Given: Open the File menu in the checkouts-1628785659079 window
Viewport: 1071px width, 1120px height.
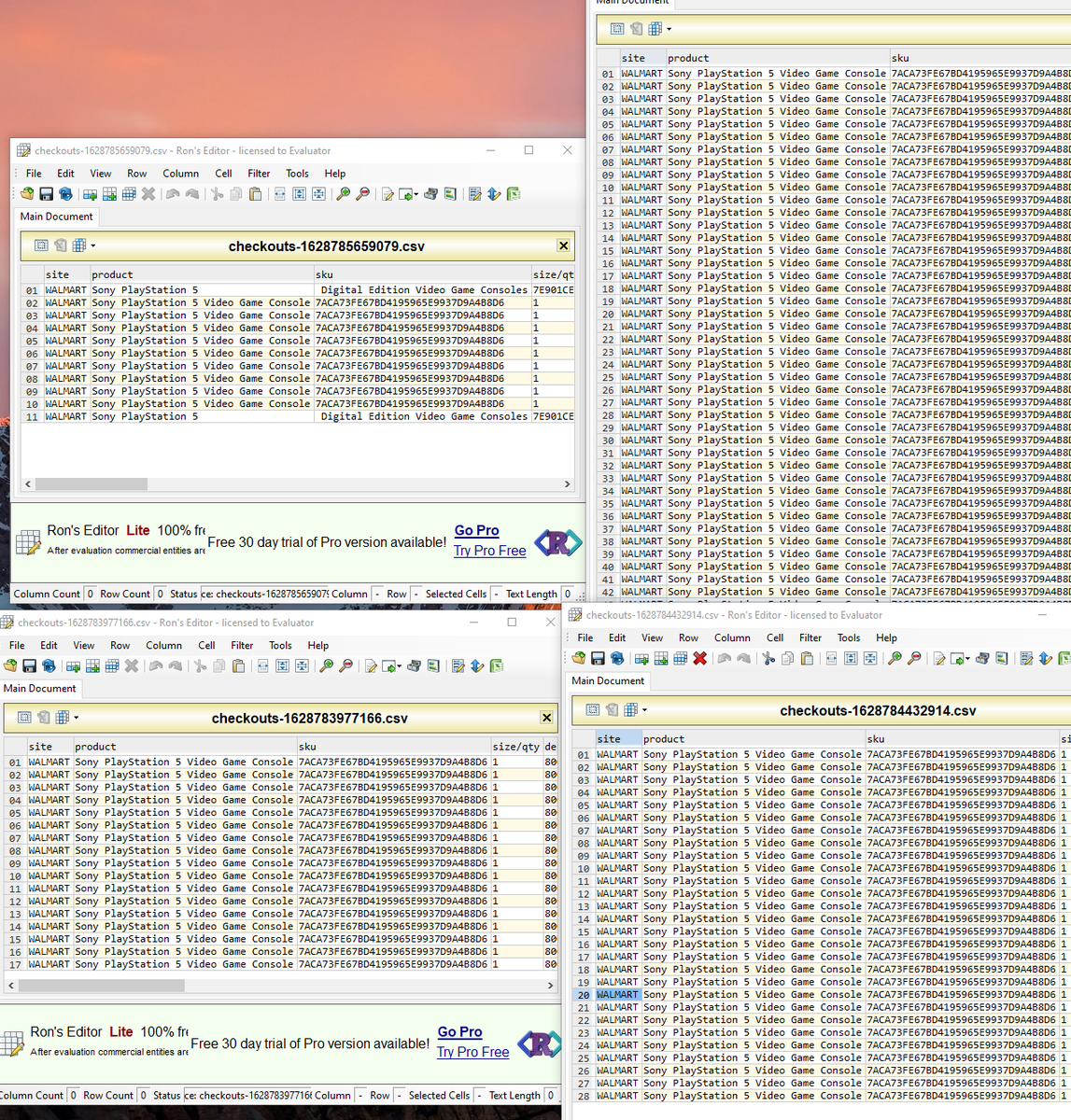Looking at the screenshot, I should point(34,174).
